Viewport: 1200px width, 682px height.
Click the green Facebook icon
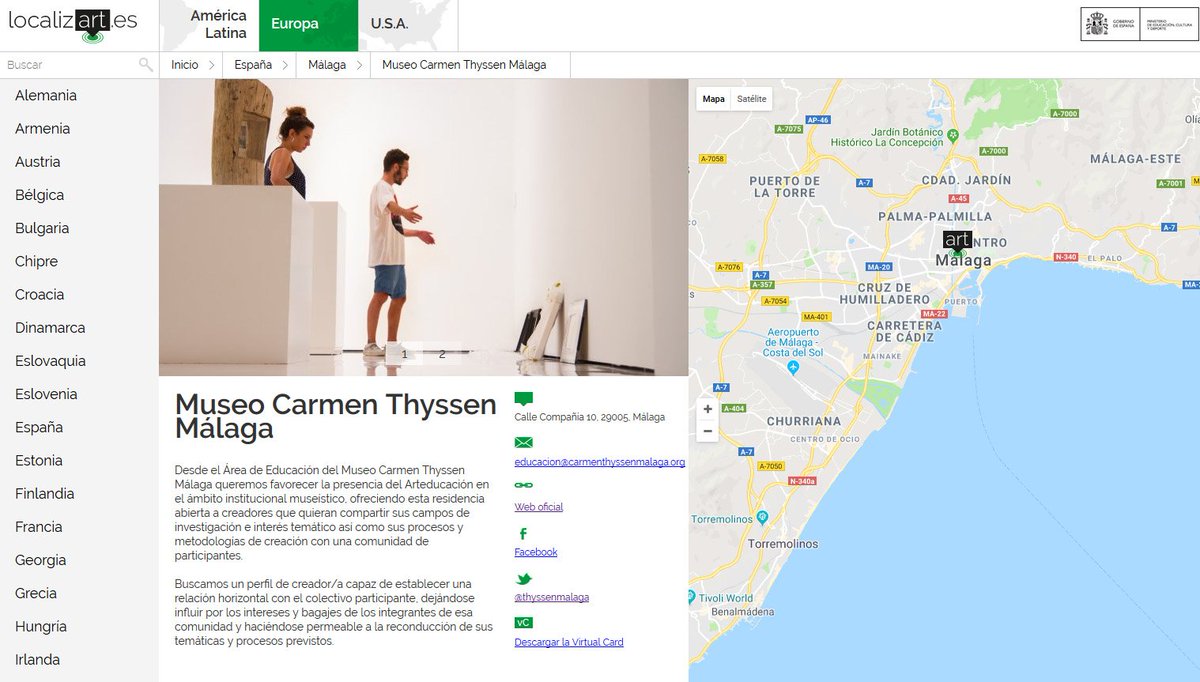click(523, 533)
